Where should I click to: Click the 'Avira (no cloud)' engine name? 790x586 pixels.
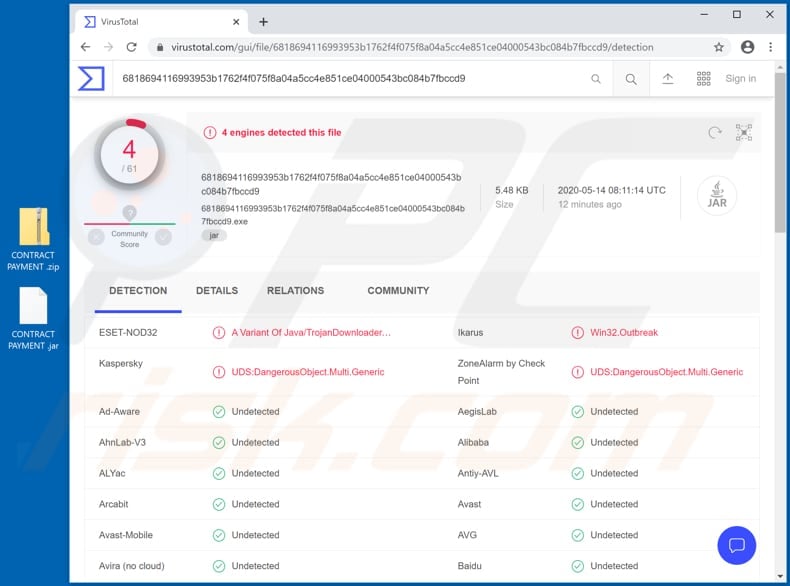[131, 566]
